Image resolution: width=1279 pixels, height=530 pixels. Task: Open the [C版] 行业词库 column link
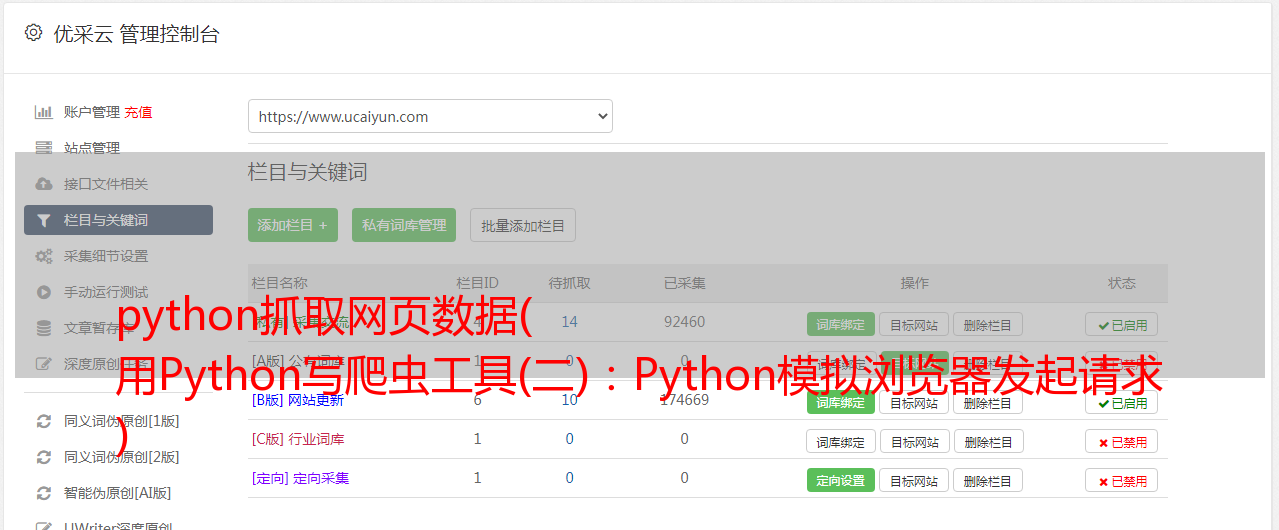pos(298,439)
